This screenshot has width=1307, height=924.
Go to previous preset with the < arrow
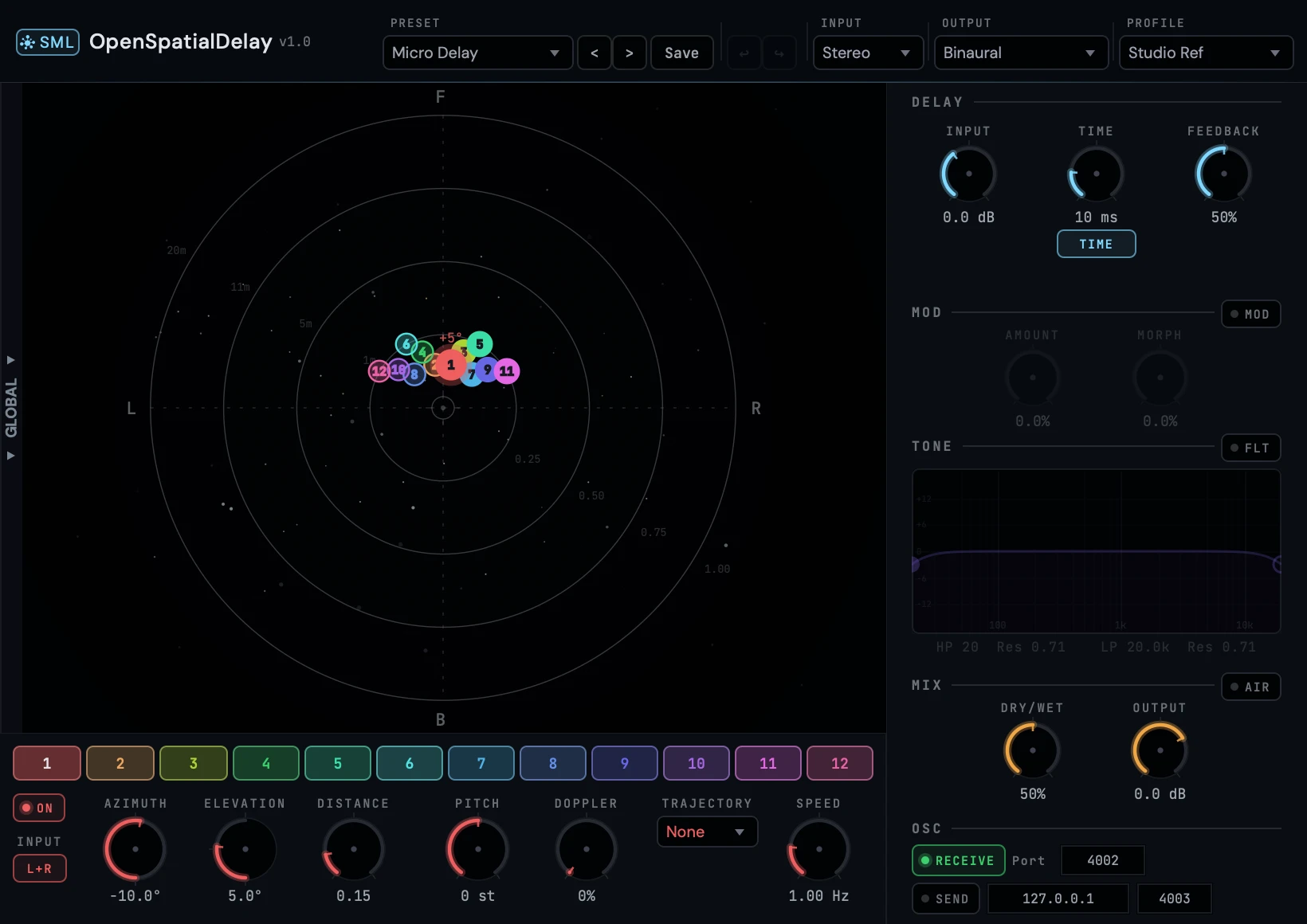pyautogui.click(x=595, y=53)
